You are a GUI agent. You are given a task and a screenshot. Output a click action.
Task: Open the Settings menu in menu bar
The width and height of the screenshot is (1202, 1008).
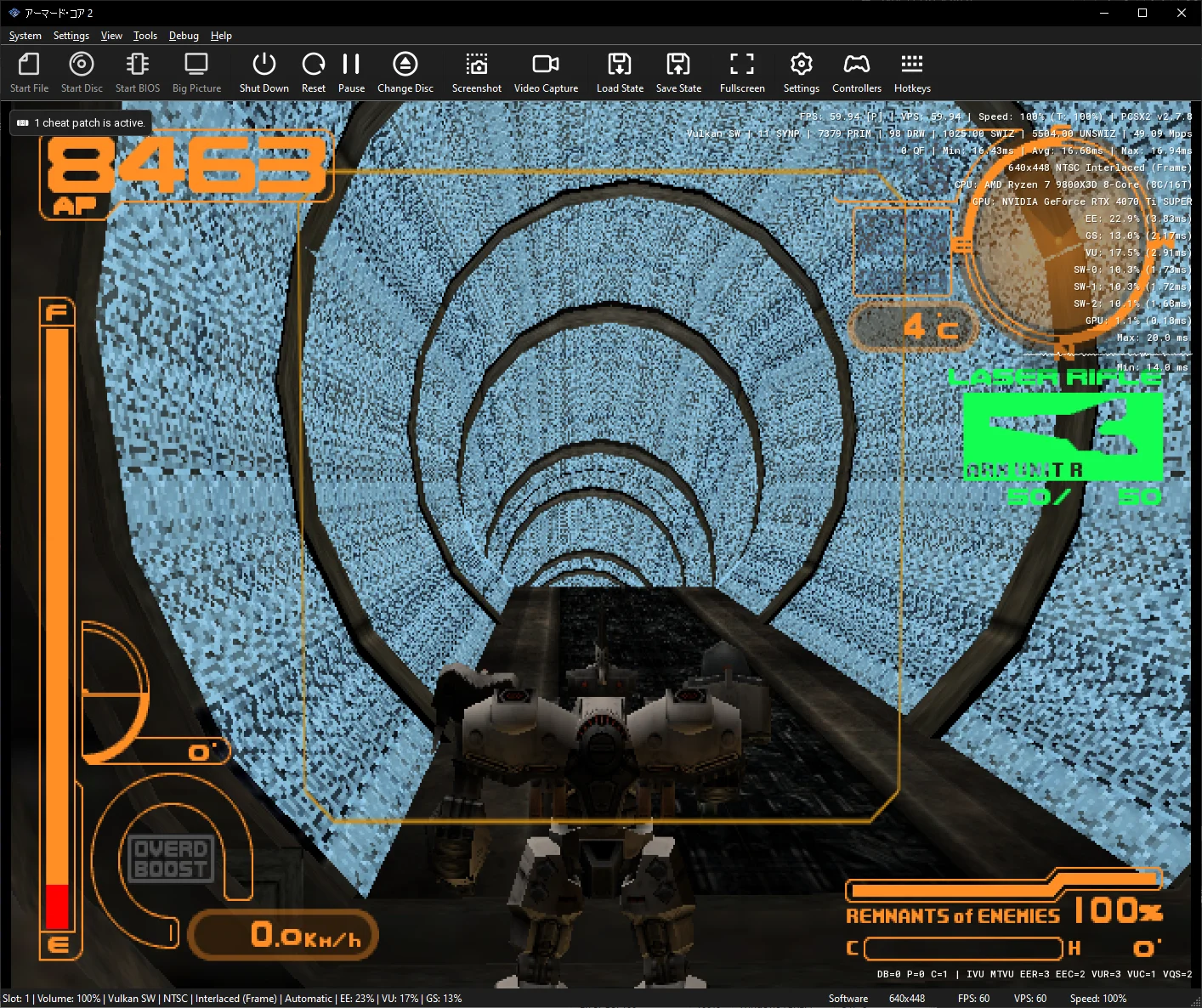click(x=71, y=36)
